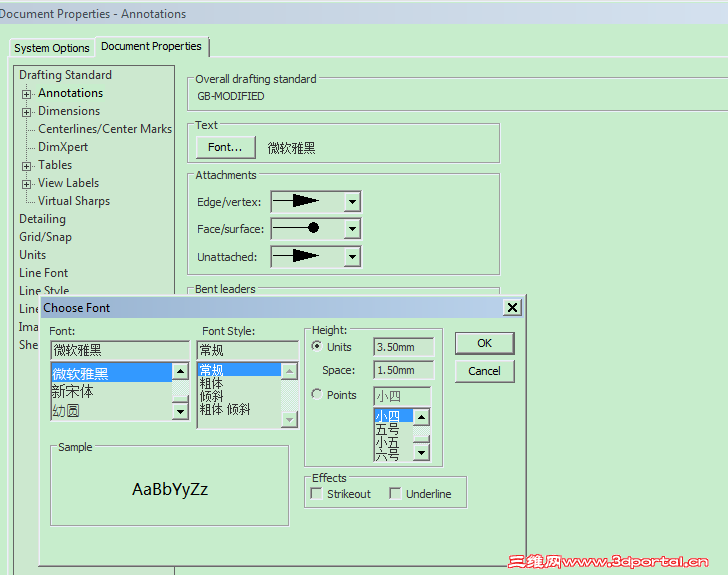Select the Dimensions tree item
728x575 pixels.
click(69, 111)
